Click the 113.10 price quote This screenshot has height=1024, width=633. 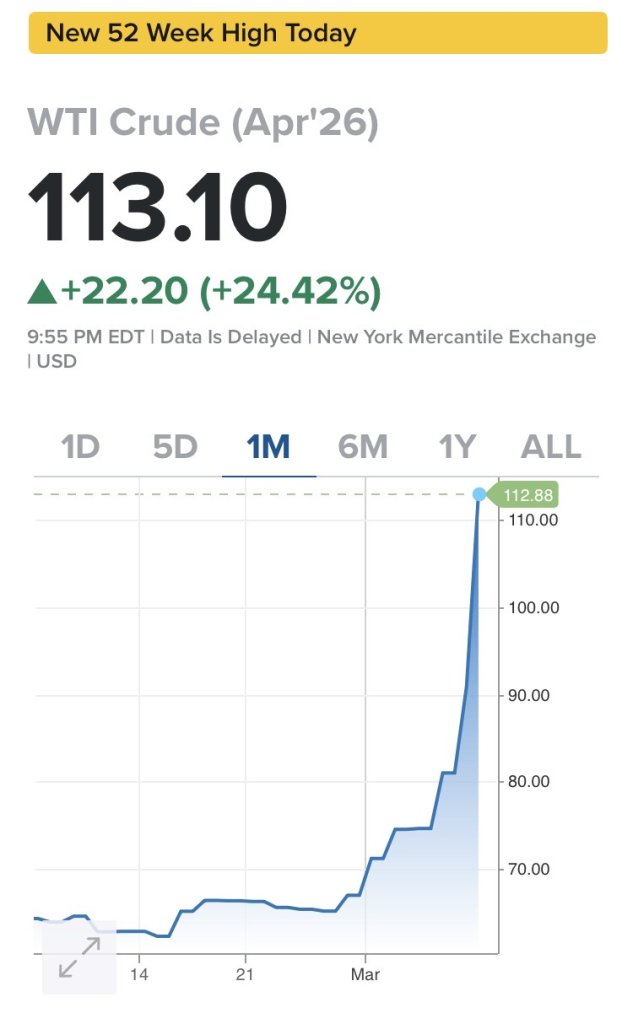[158, 207]
